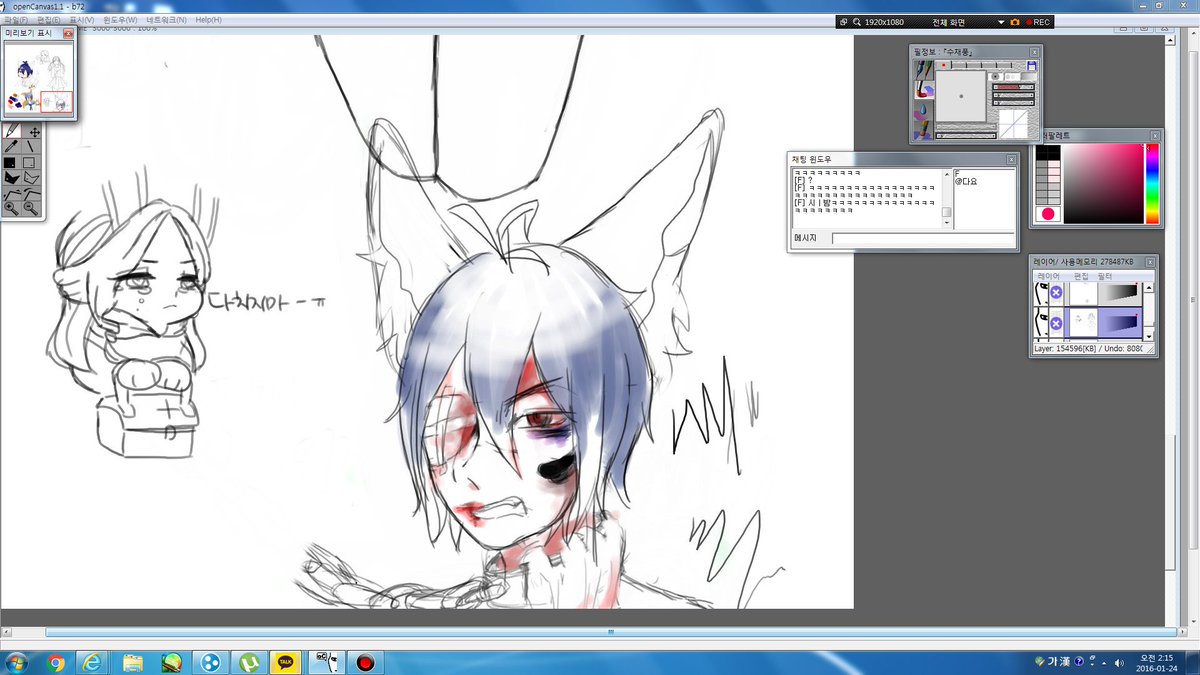The image size is (1200, 675).
Task: Pick a color in the saturation square
Action: click(1103, 183)
